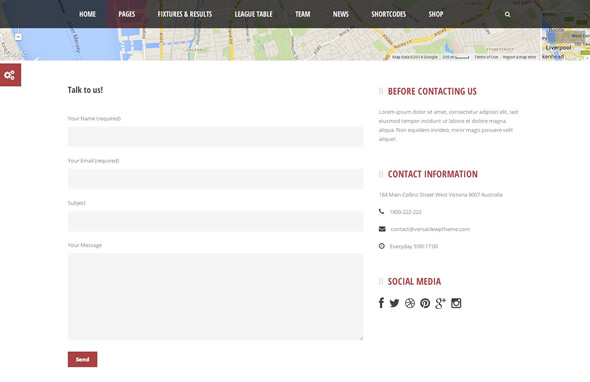Click the Send button
Viewport: 590px width, 382px height.
click(82, 359)
